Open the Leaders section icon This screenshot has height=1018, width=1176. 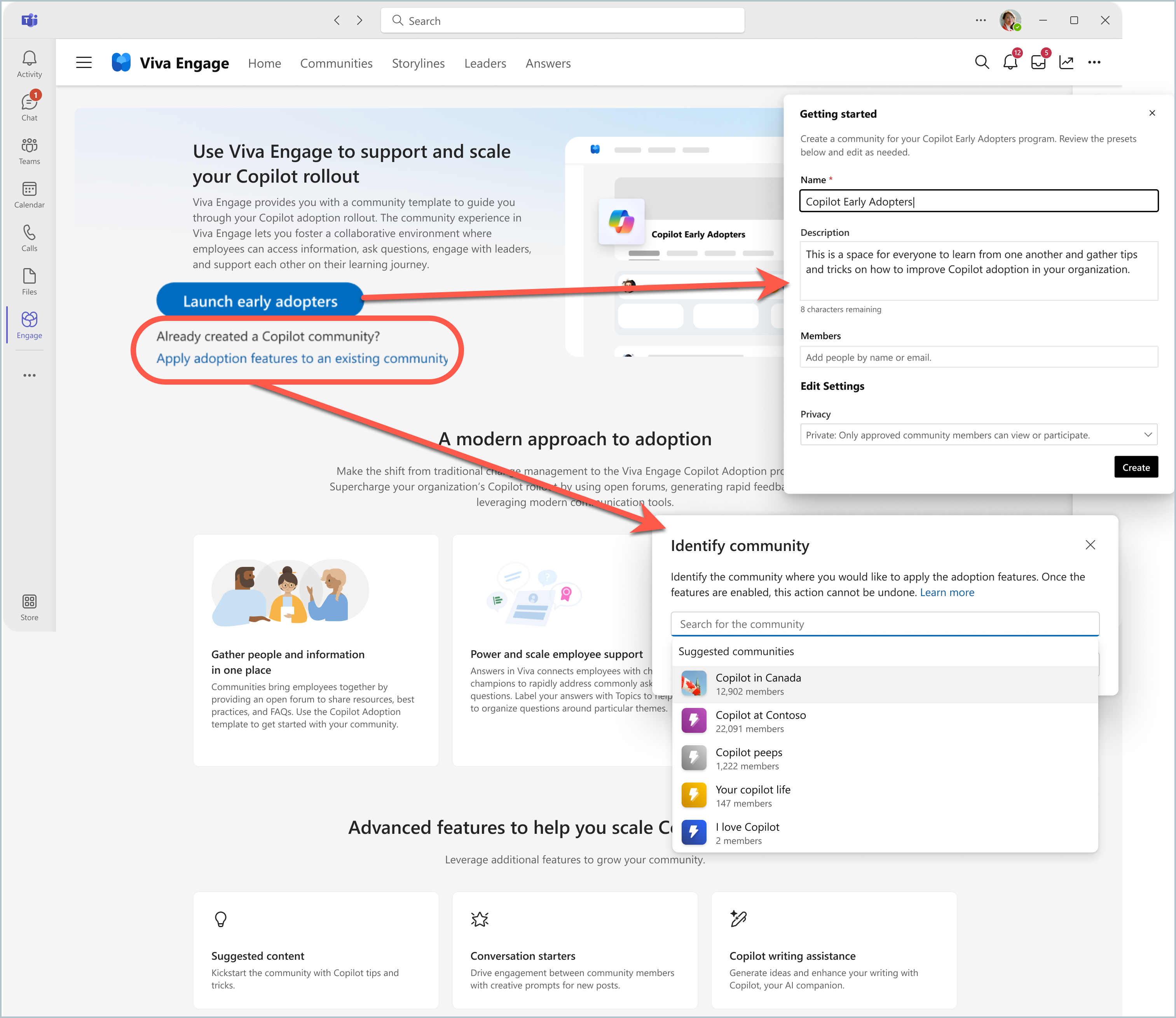(x=484, y=63)
